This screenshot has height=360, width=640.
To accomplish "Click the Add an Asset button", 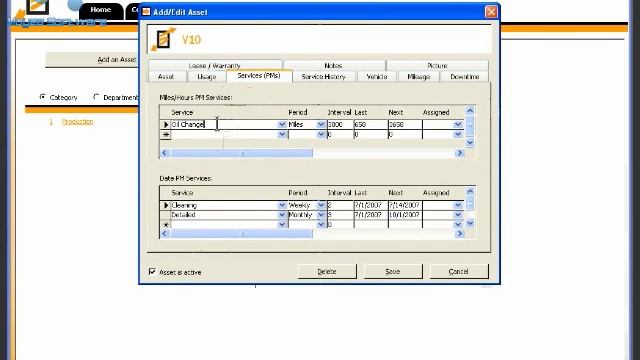I will click(x=92, y=60).
